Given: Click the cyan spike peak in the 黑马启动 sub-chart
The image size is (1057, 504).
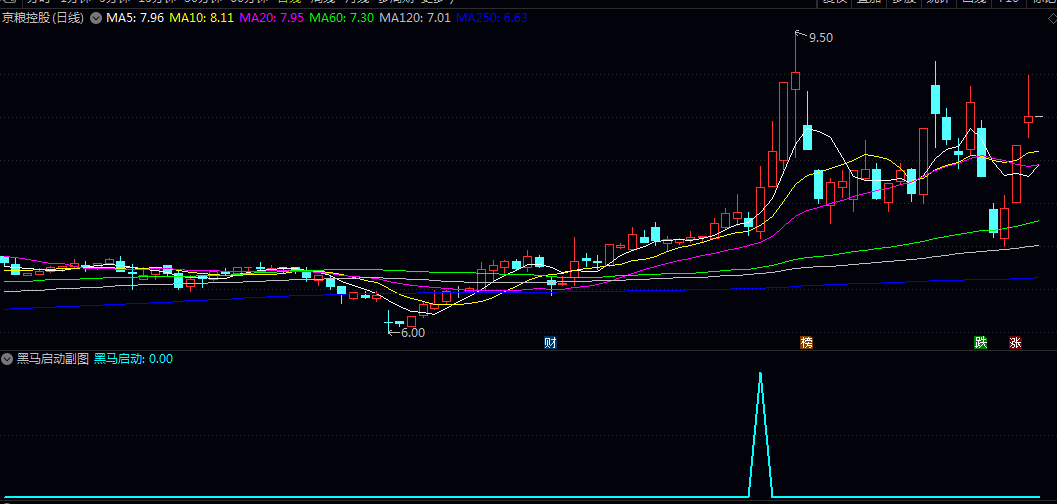Looking at the screenshot, I should pos(760,373).
